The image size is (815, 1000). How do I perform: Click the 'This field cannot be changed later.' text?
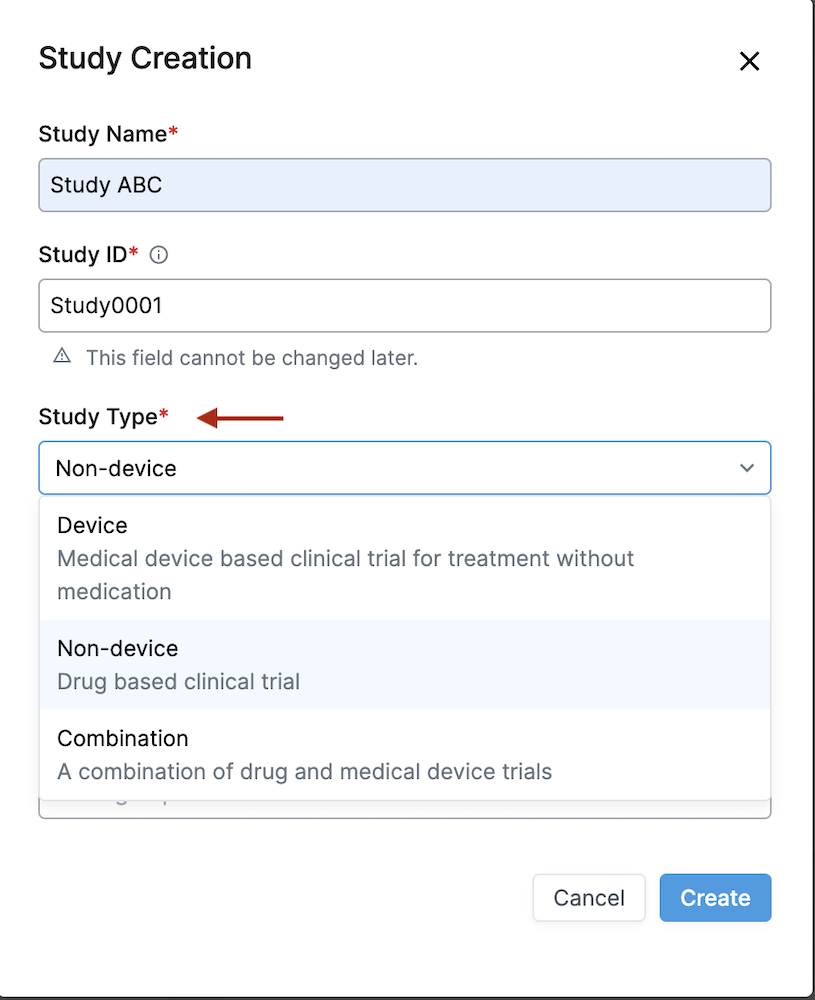tap(252, 358)
